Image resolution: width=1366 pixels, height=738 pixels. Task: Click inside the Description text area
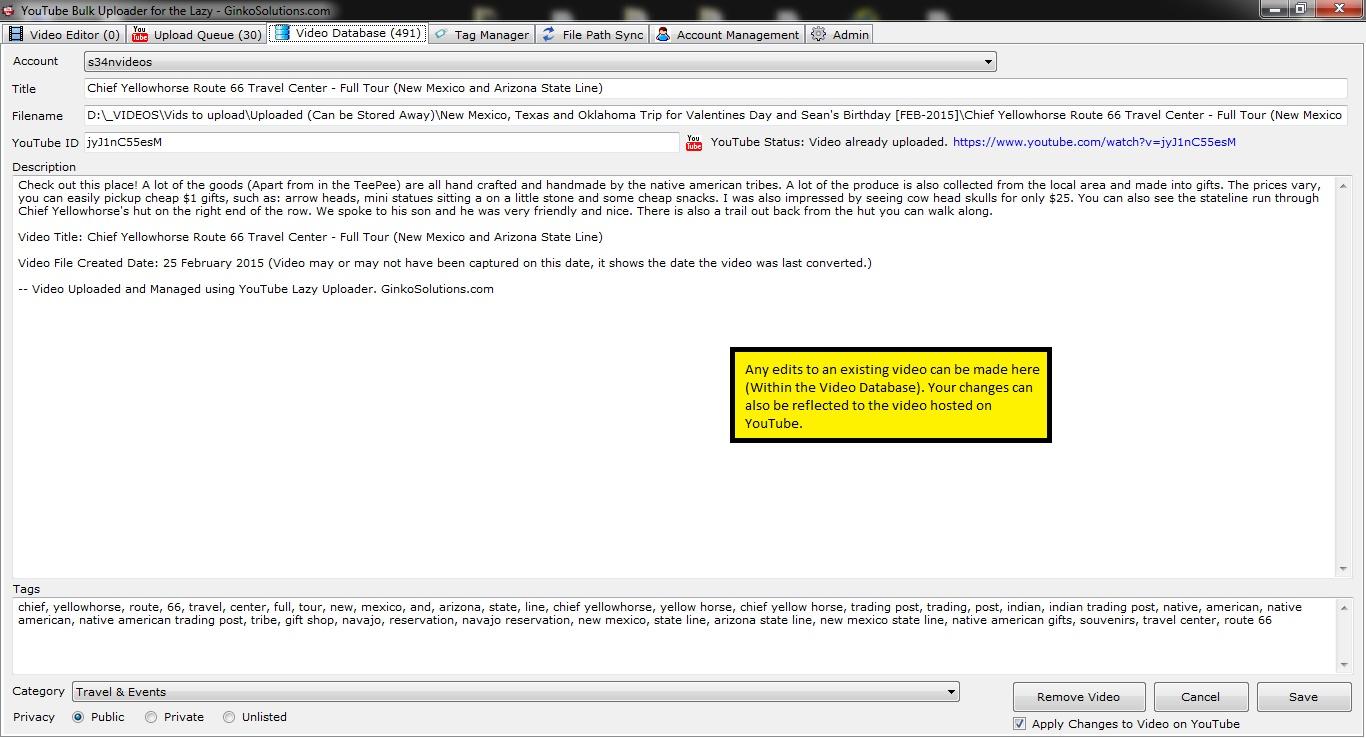[x=675, y=376]
